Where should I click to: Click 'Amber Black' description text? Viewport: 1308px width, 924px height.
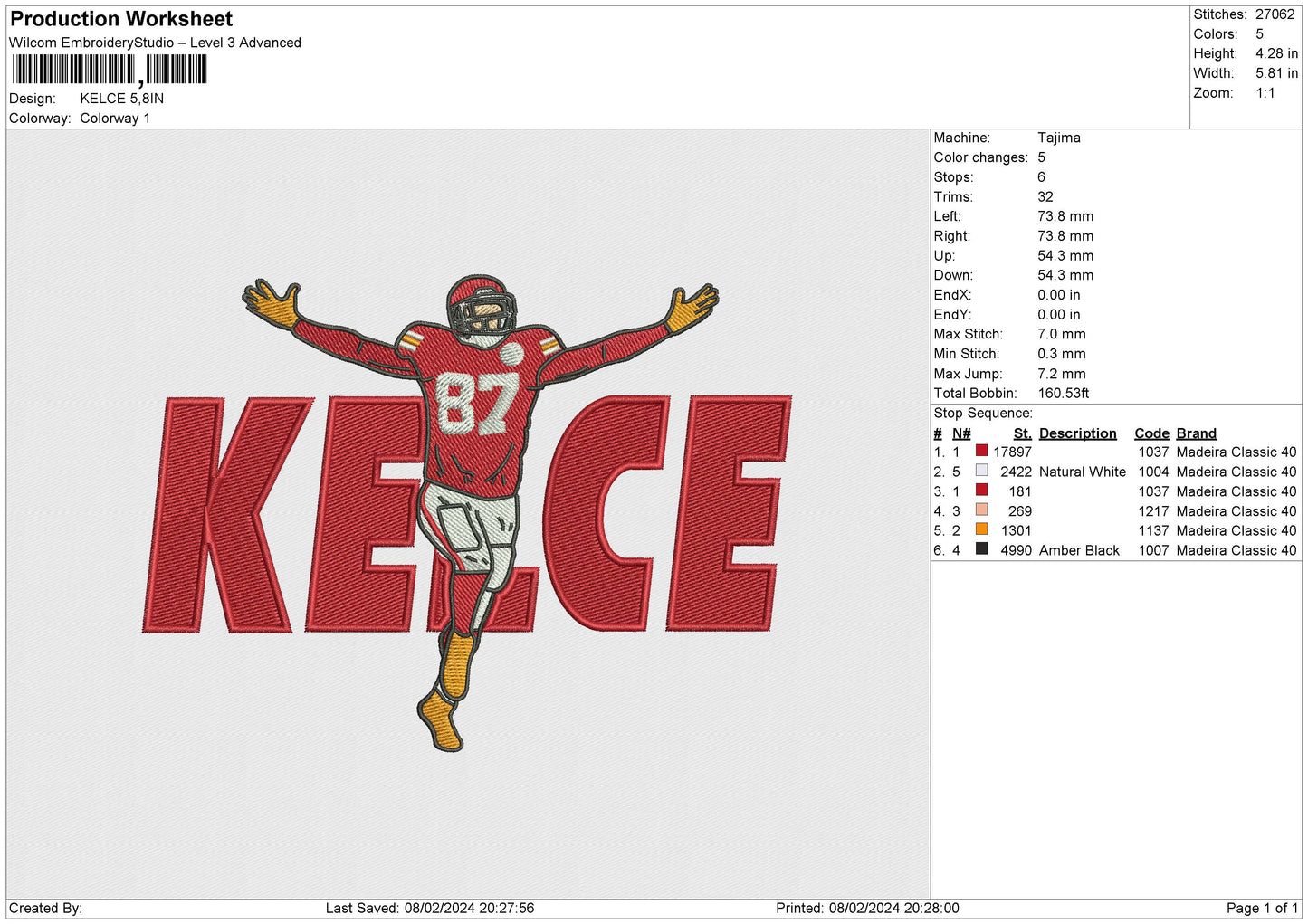(1080, 550)
